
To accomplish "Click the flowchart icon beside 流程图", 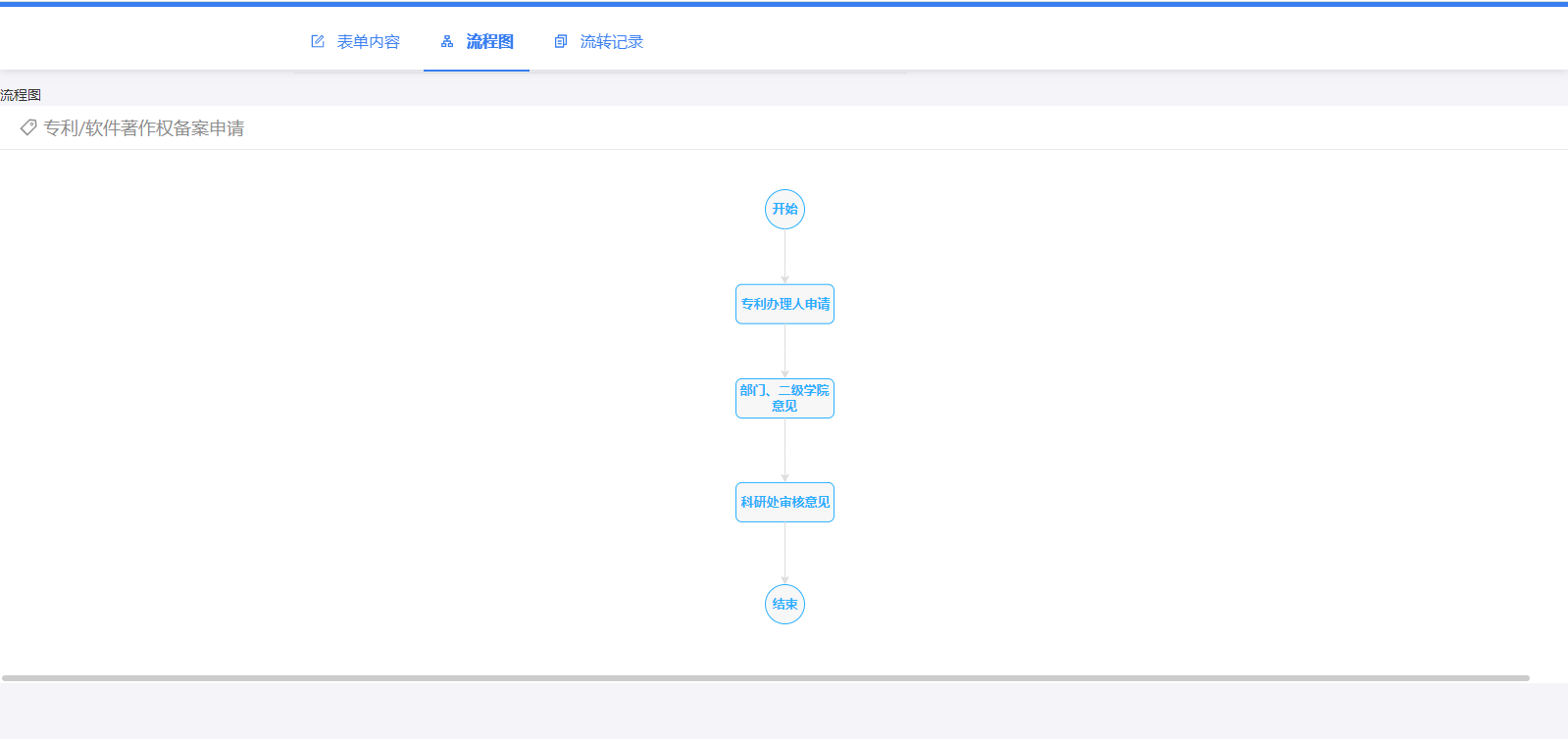I will 447,41.
